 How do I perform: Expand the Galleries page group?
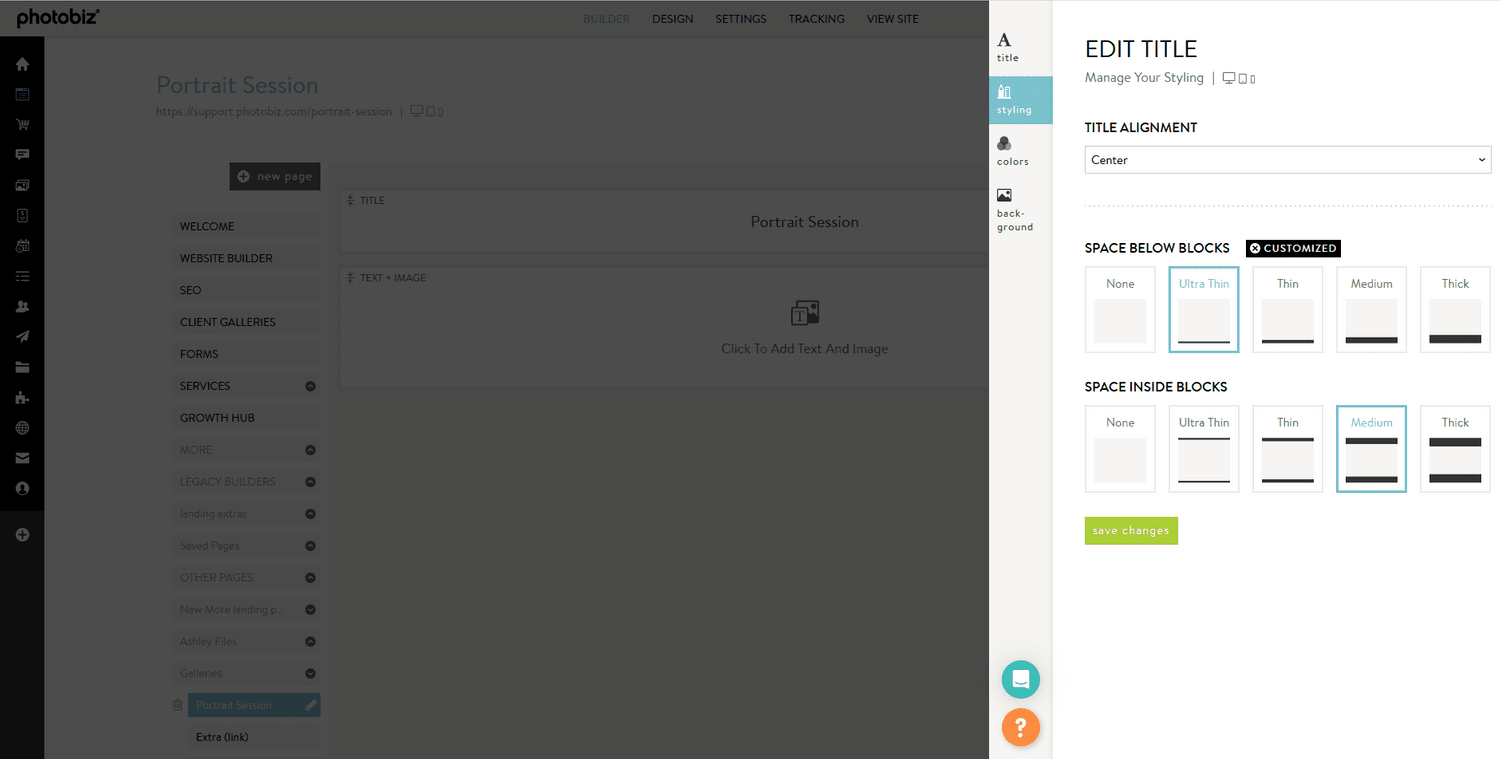tap(310, 674)
